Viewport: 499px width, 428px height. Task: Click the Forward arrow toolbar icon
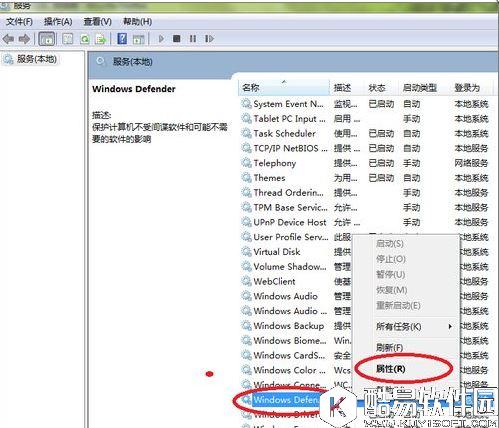24,39
